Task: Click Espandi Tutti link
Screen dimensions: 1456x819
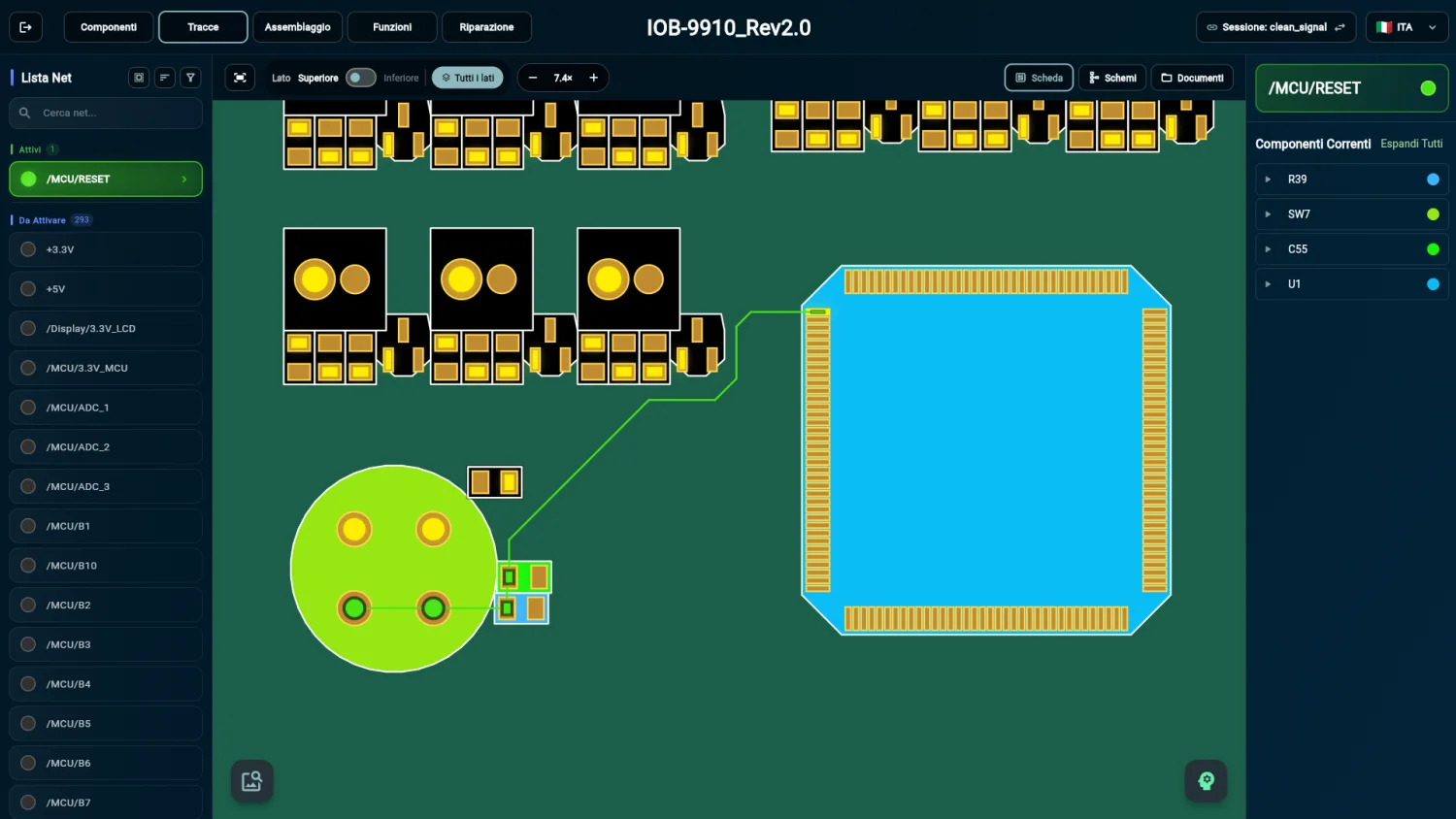Action: click(x=1411, y=144)
